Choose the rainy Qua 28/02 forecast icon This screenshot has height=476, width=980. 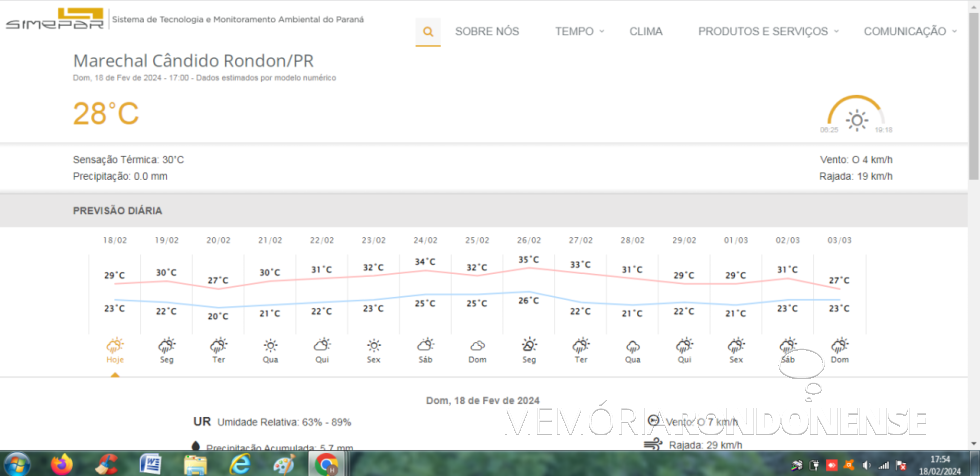coord(632,345)
